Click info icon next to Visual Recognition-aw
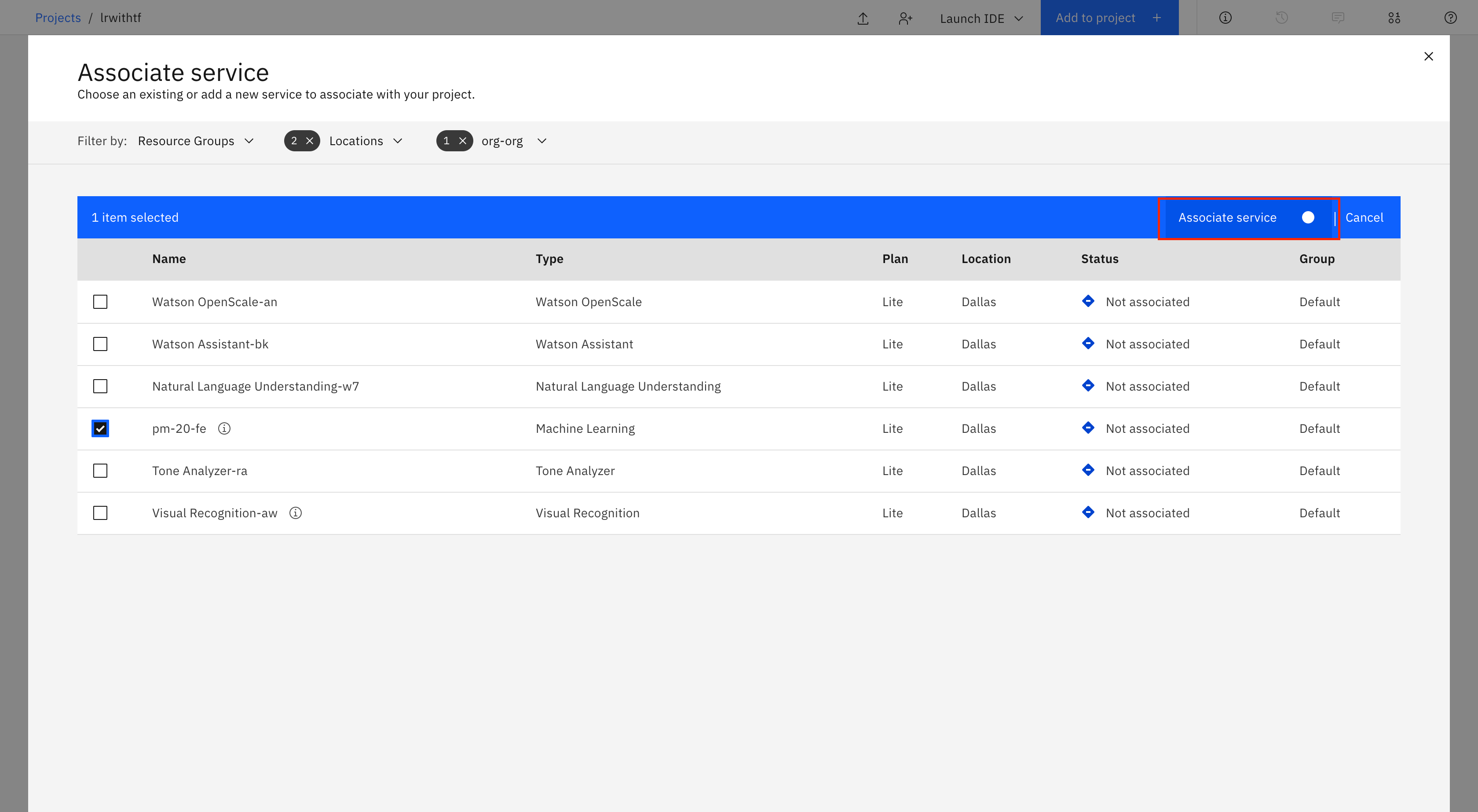Screen dimensions: 1478x812 pos(296,513)
